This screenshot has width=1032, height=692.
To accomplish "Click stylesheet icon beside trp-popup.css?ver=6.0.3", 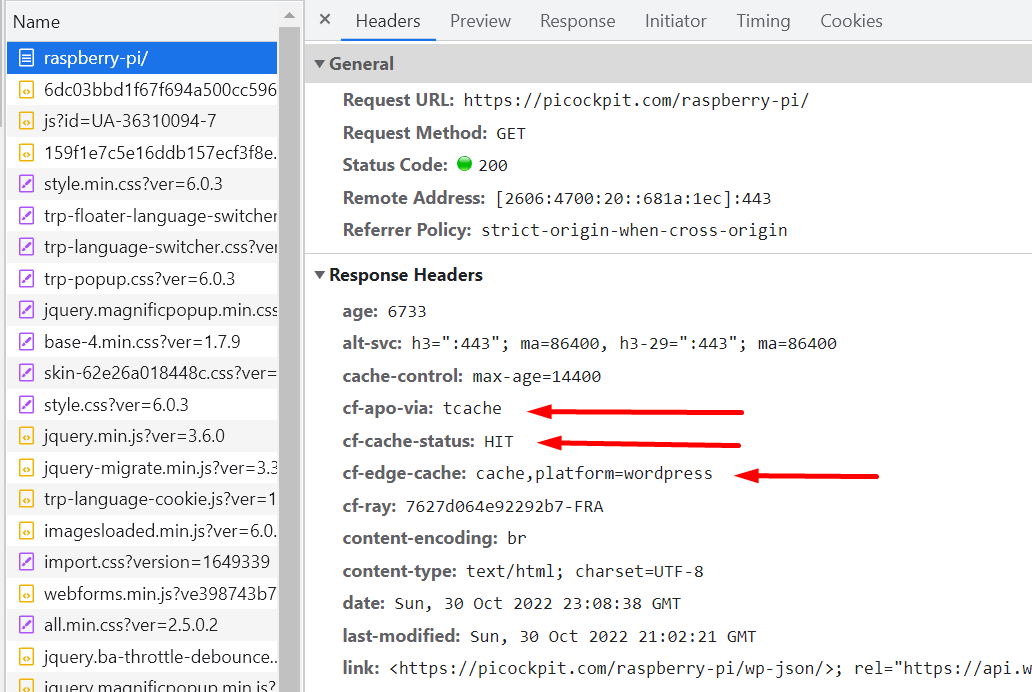I will click(x=26, y=279).
